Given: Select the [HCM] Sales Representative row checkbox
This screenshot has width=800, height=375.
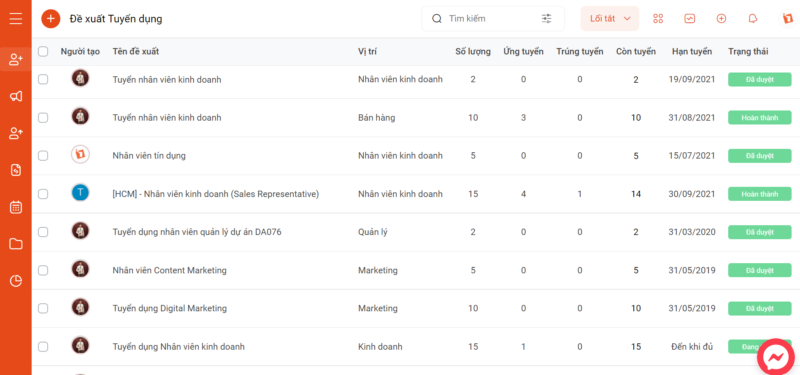Looking at the screenshot, I should click(43, 194).
